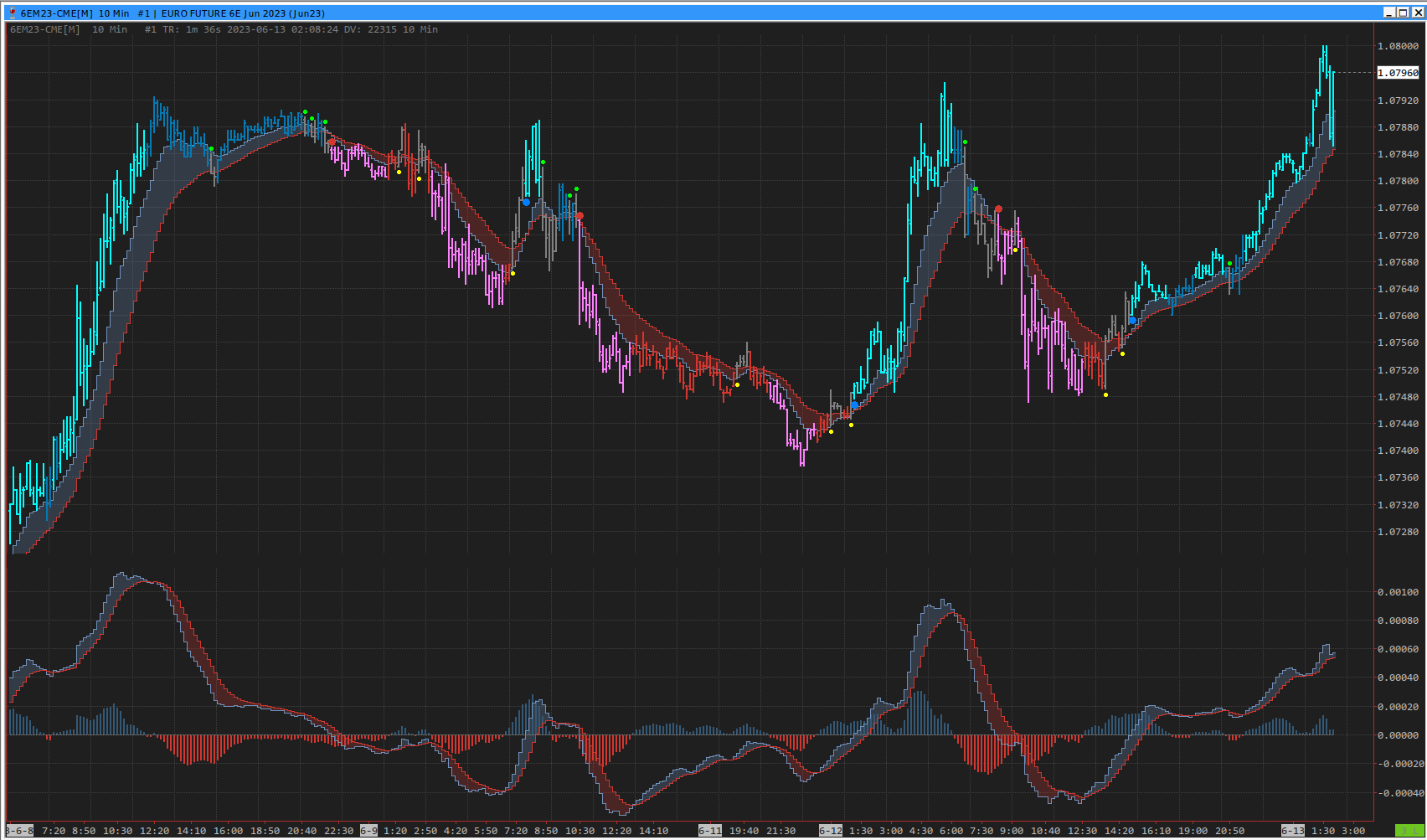Click the -0.00020 indicator scale label
1427x840 pixels.
coord(1399,764)
